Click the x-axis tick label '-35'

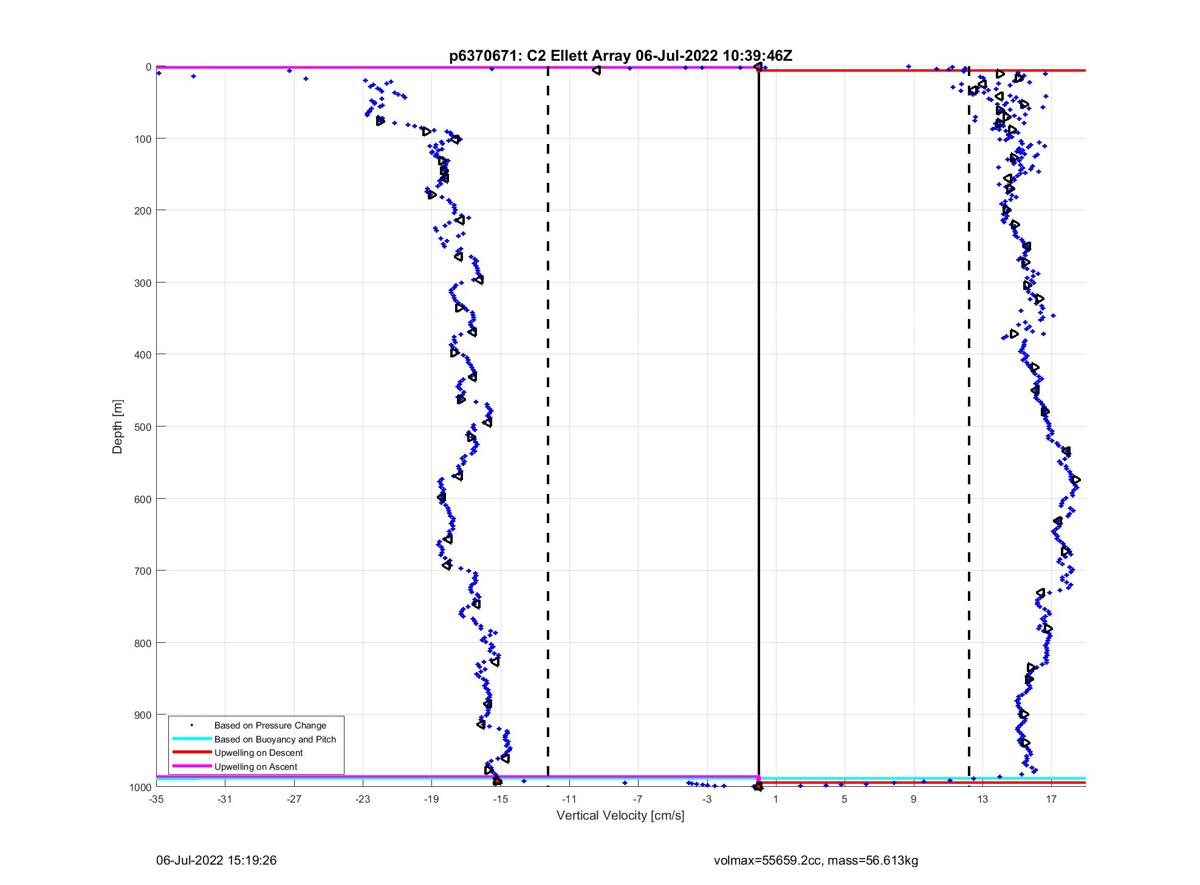pyautogui.click(x=156, y=799)
